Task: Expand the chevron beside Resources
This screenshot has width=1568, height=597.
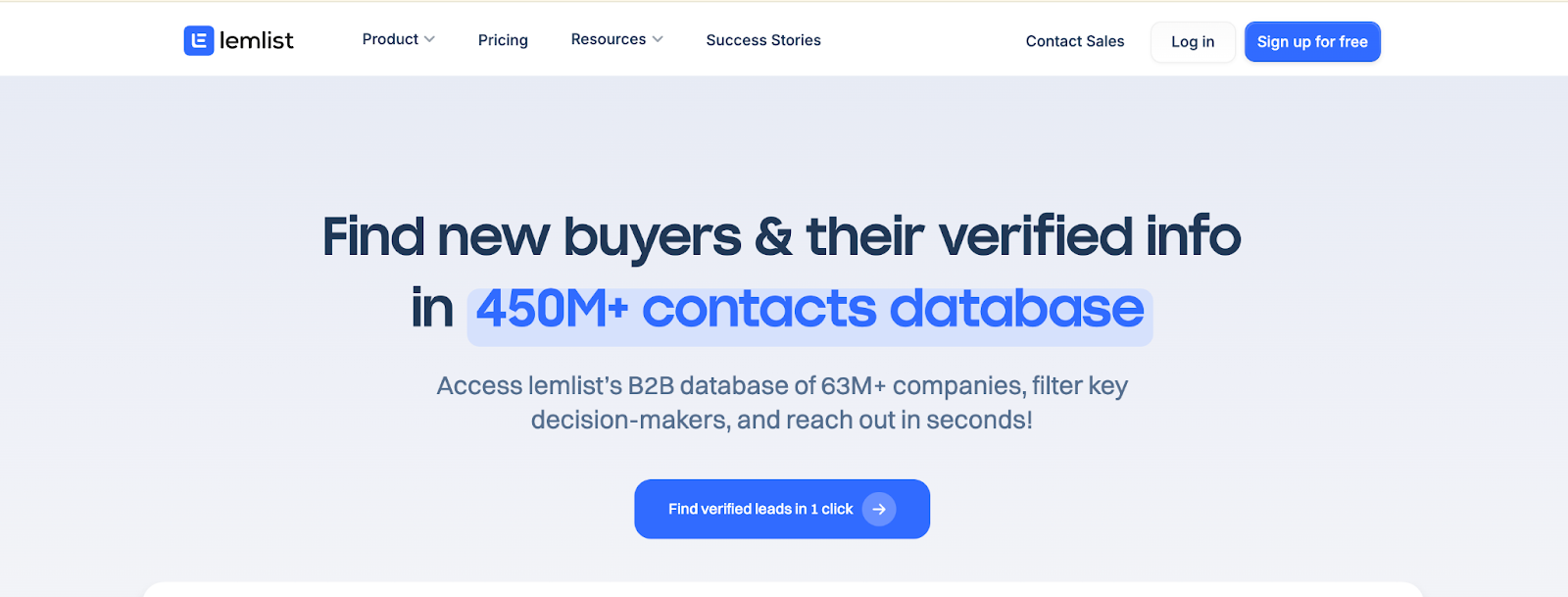Action: tap(658, 39)
